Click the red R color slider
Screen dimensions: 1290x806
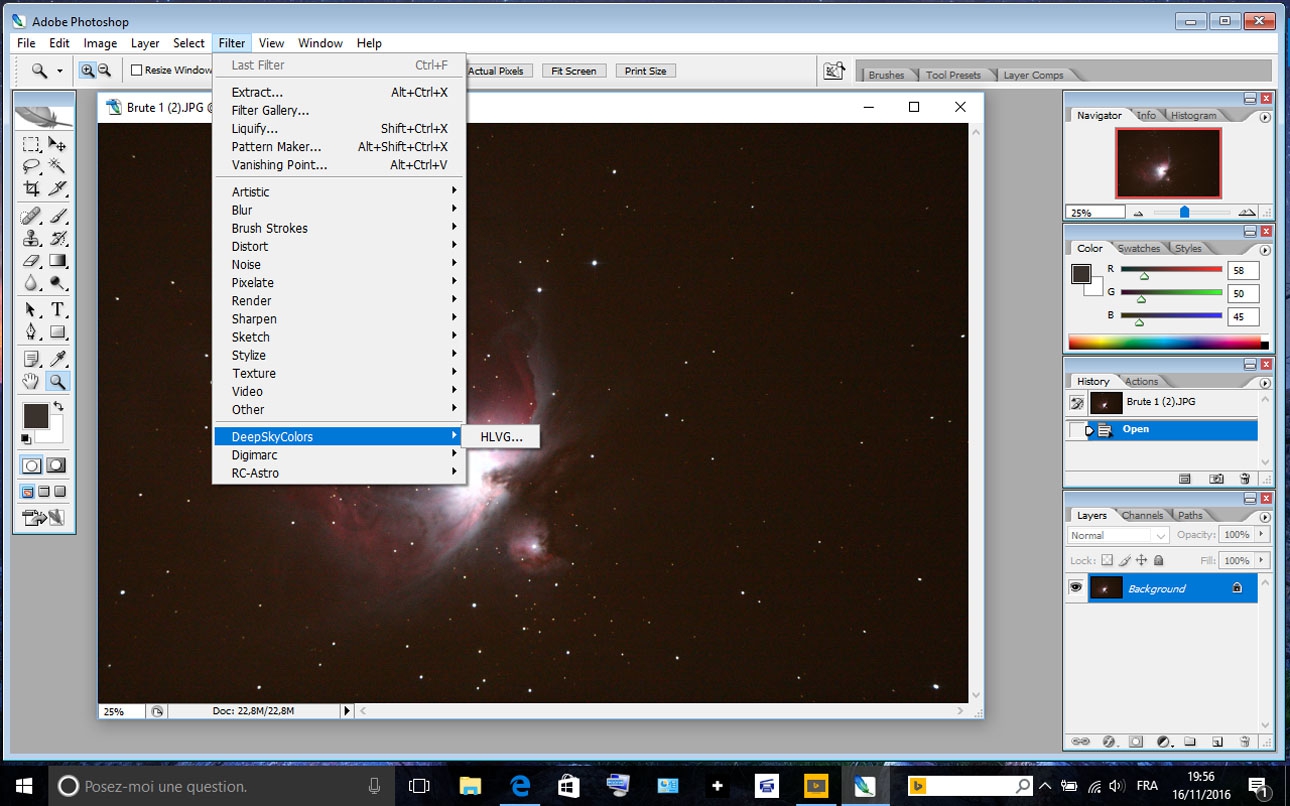click(x=1171, y=269)
